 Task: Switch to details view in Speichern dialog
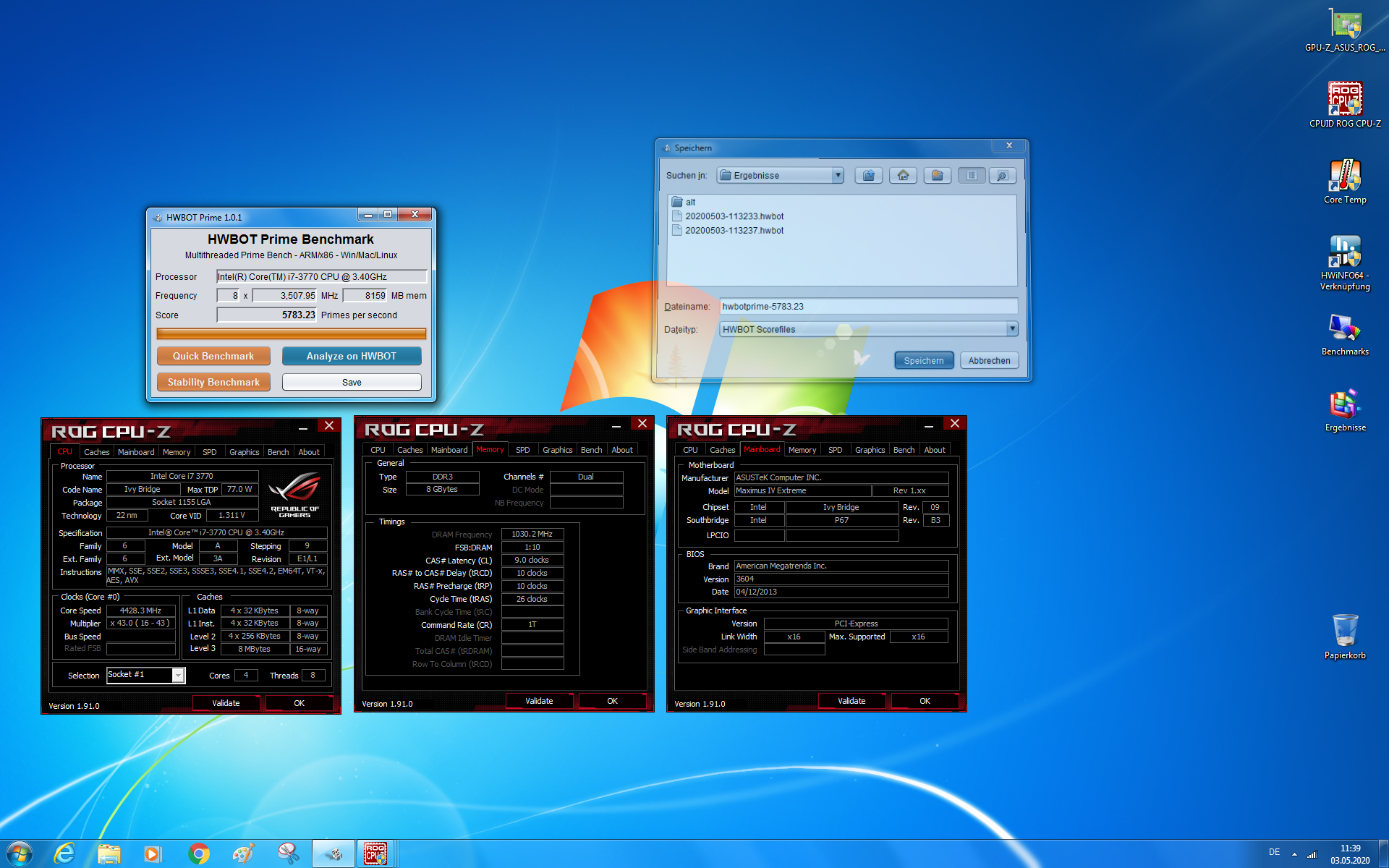click(1003, 176)
